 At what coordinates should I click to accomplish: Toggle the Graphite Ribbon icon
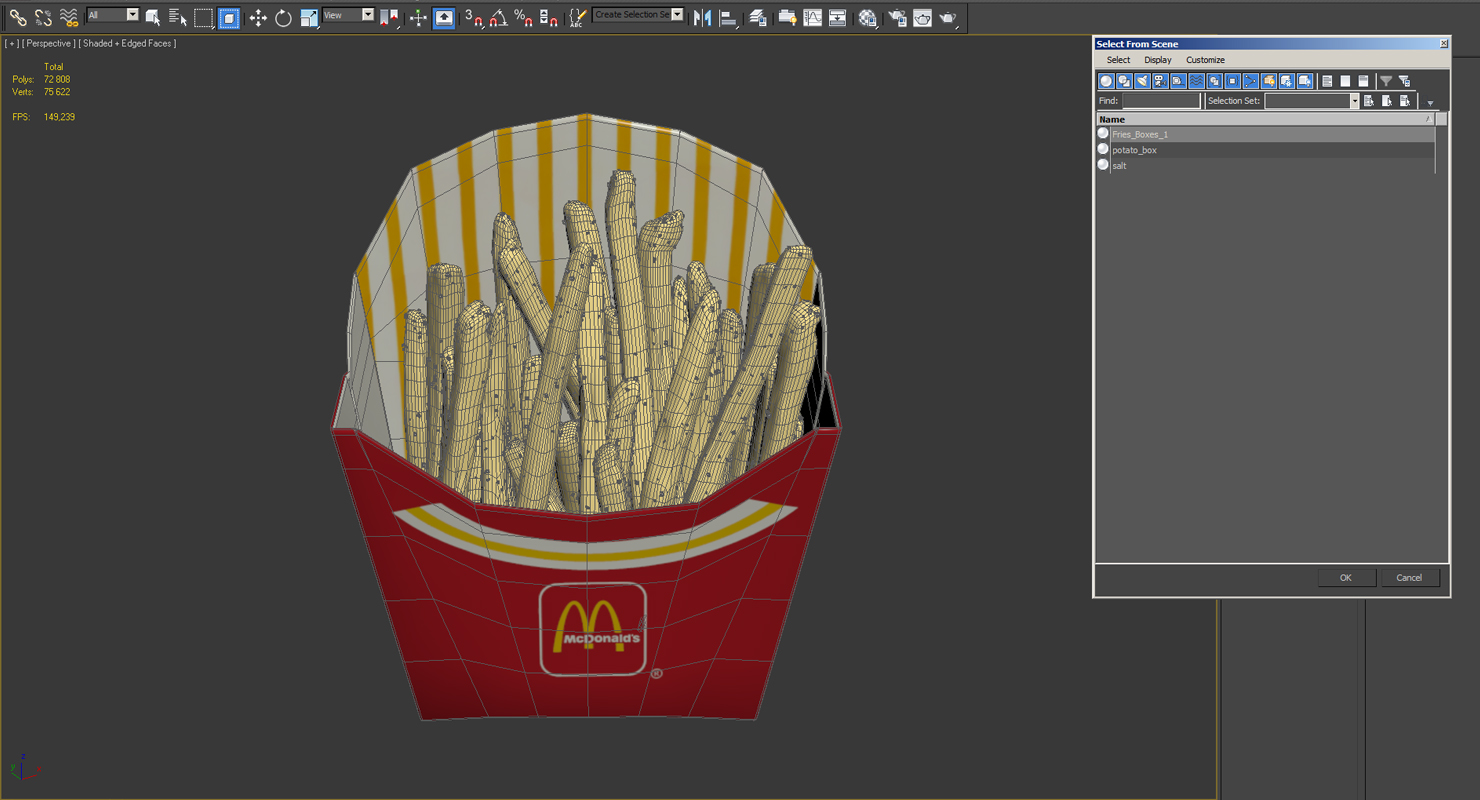click(x=787, y=17)
